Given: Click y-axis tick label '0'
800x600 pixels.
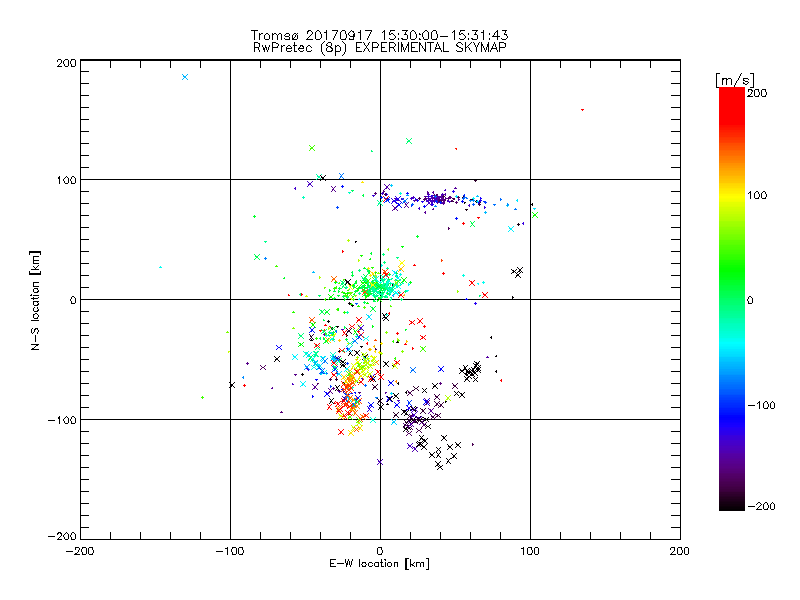Looking at the screenshot, I should (73, 300).
